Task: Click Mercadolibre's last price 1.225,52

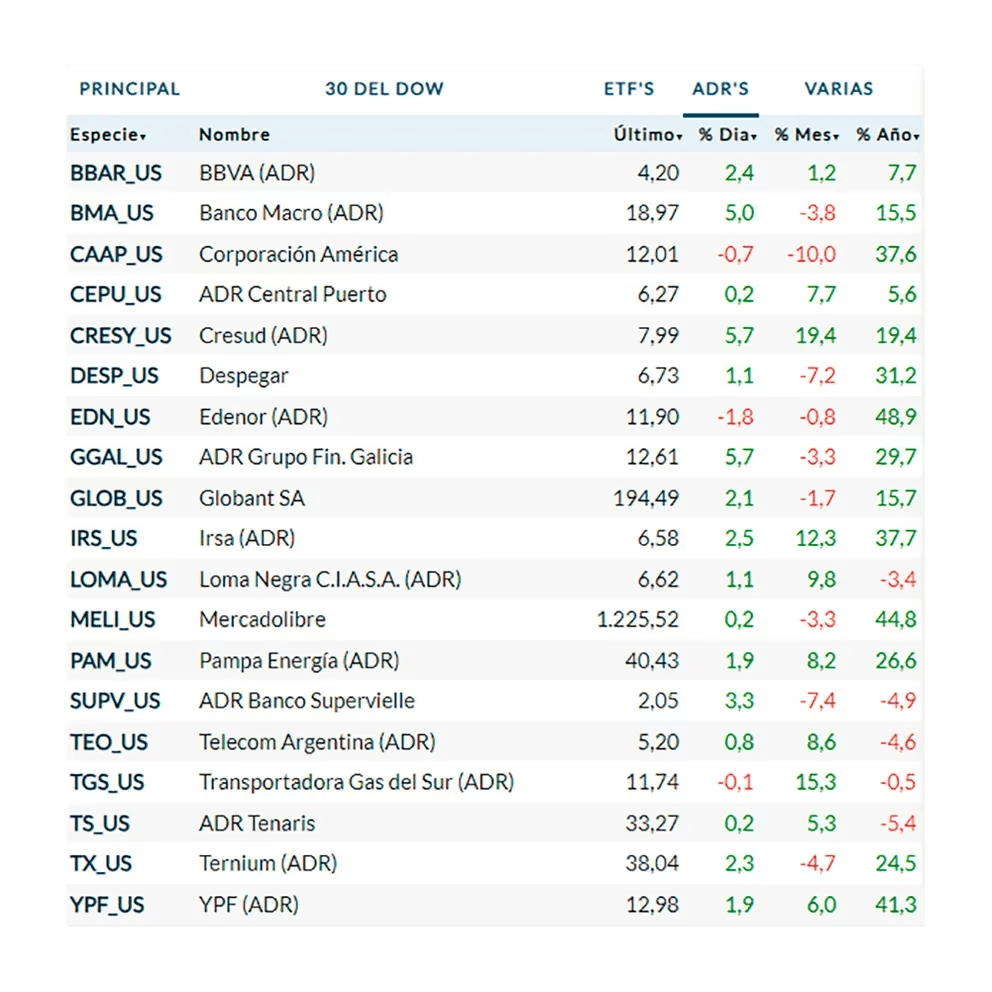Action: click(x=638, y=619)
